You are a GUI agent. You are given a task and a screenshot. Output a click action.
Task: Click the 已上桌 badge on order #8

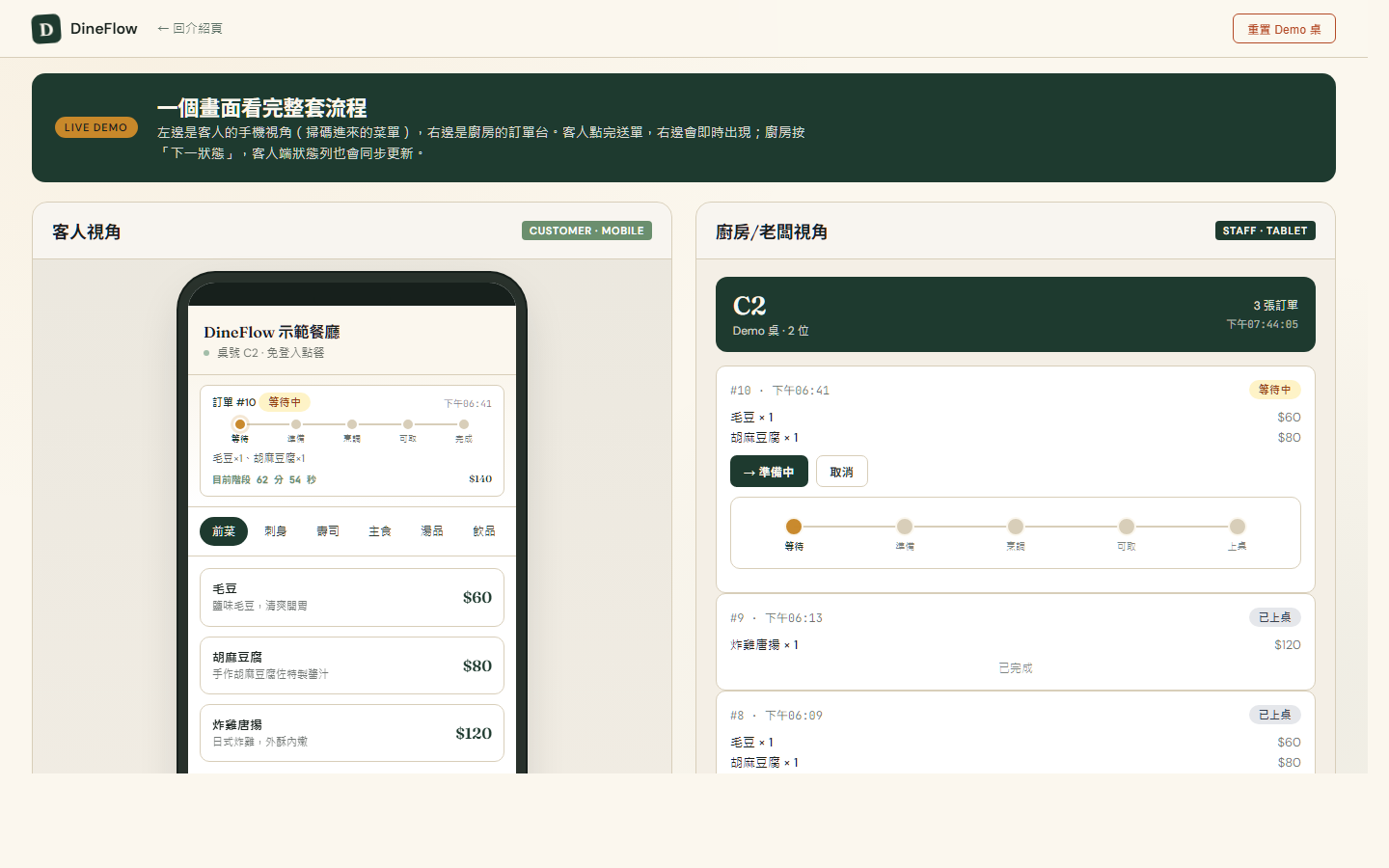(x=1274, y=714)
